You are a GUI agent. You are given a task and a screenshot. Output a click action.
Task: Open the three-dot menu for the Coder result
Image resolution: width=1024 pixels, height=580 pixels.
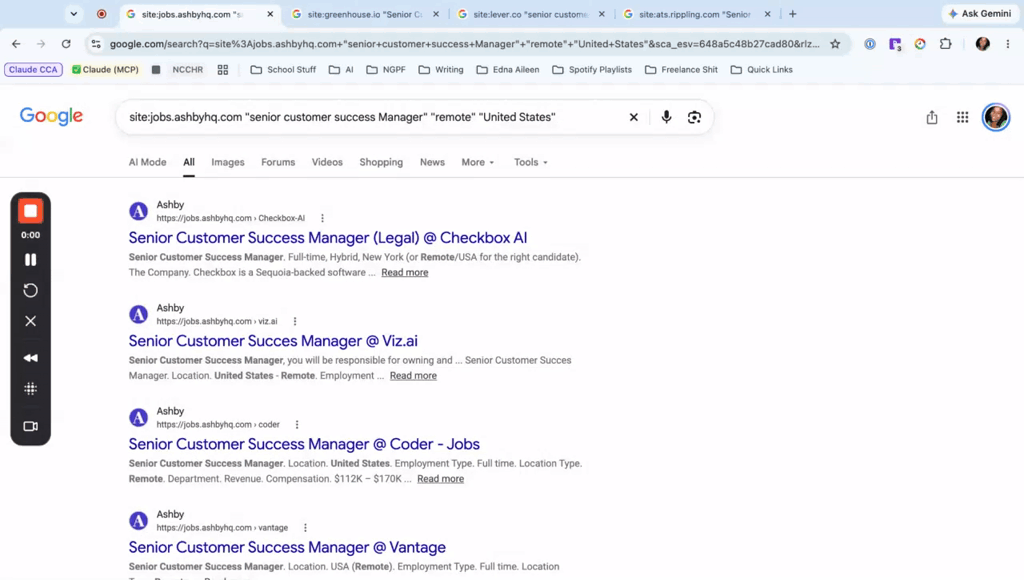pos(297,425)
